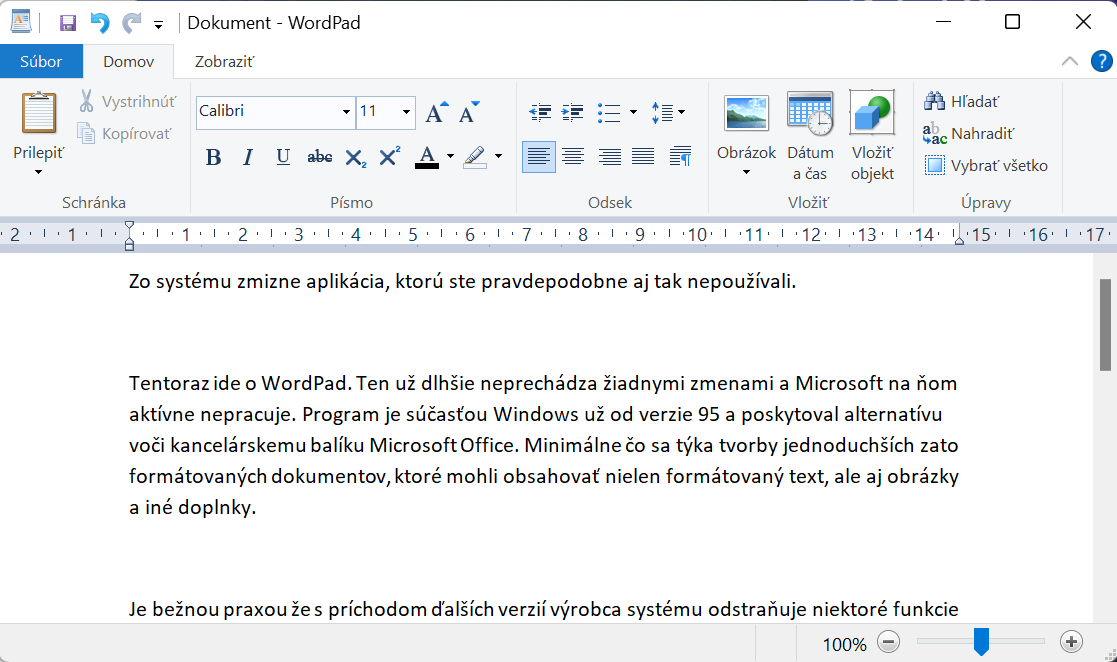The width and height of the screenshot is (1117, 662).
Task: Insert Dátum a čas
Action: (810, 135)
